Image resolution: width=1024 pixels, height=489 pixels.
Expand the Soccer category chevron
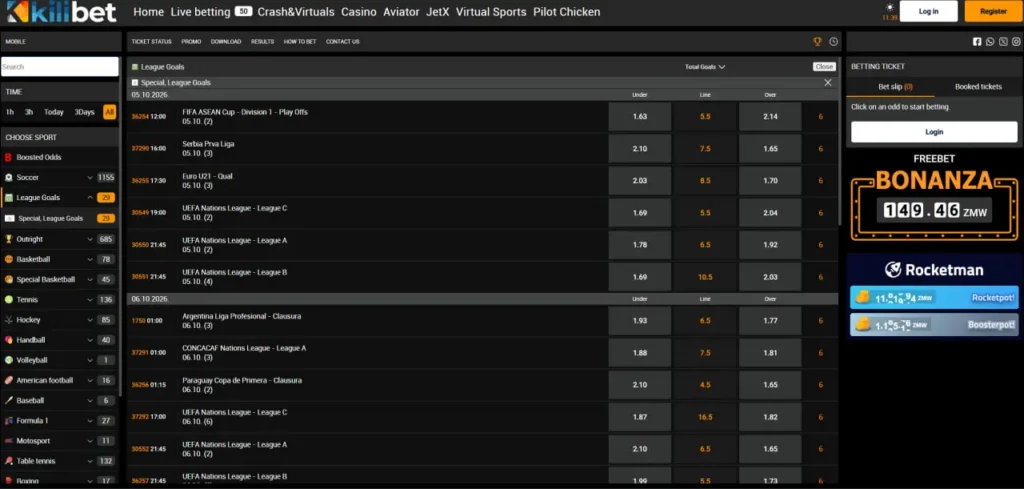(89, 178)
